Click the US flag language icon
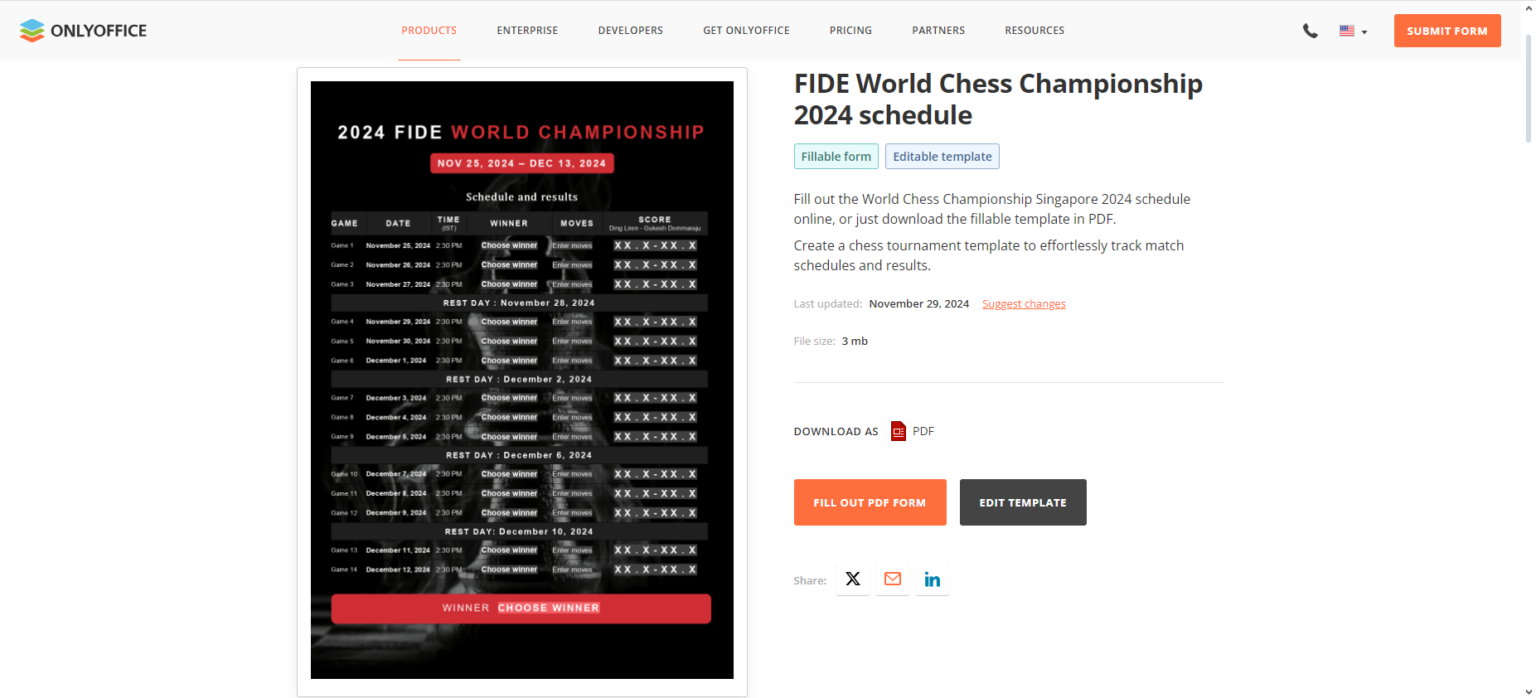This screenshot has height=698, width=1536. click(1347, 30)
